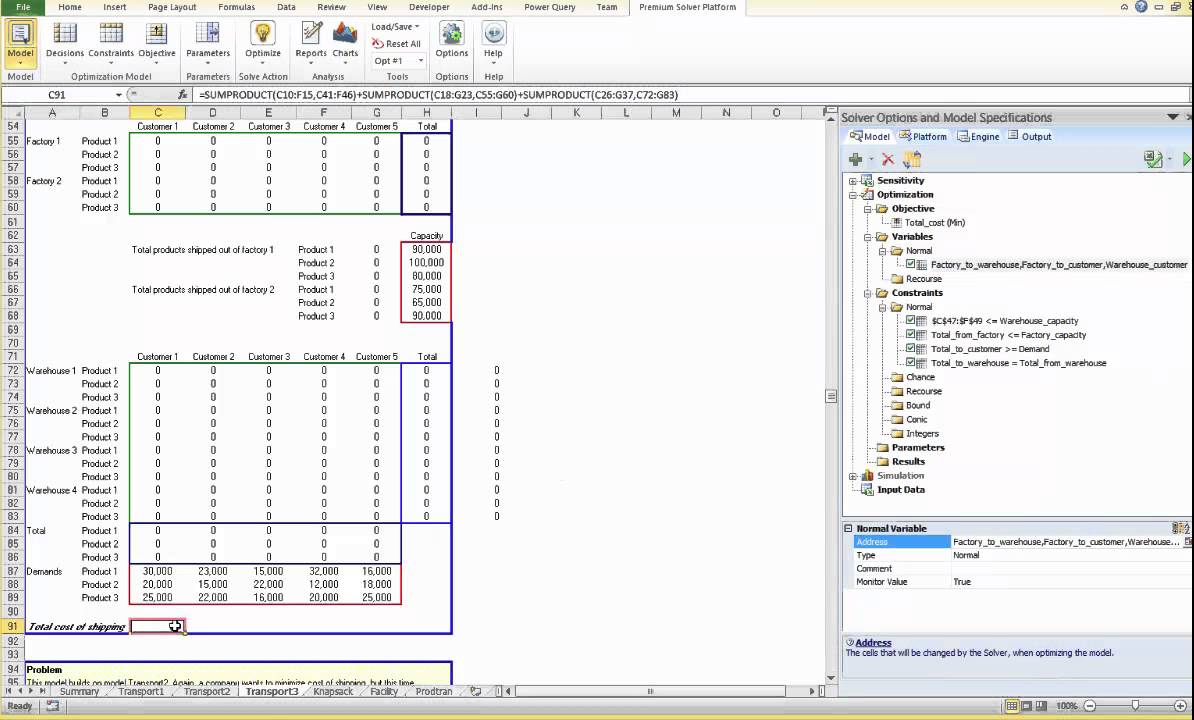Collapse the Variables folder node
The image size is (1194, 720).
[x=867, y=237]
